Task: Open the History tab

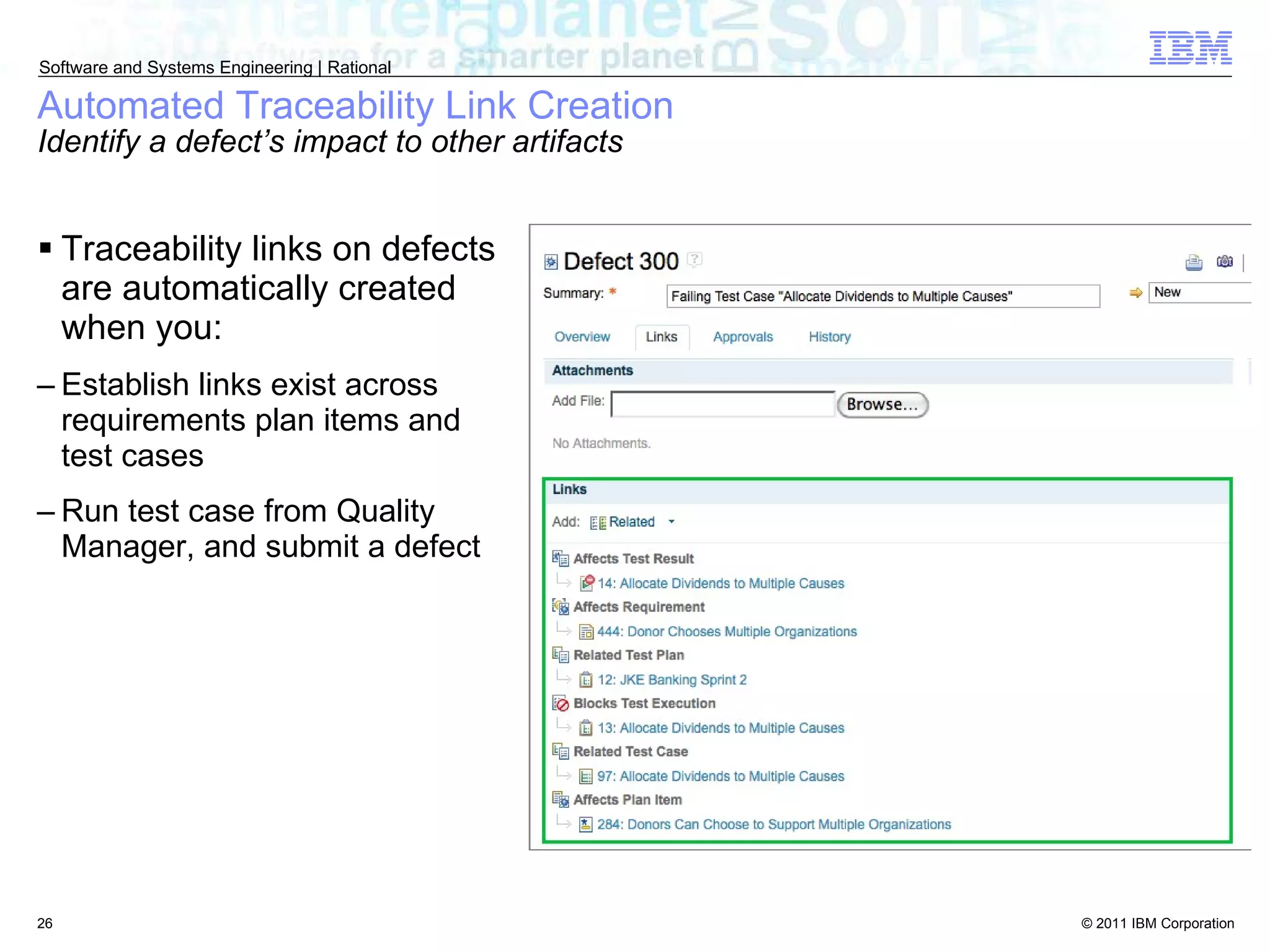Action: click(830, 337)
